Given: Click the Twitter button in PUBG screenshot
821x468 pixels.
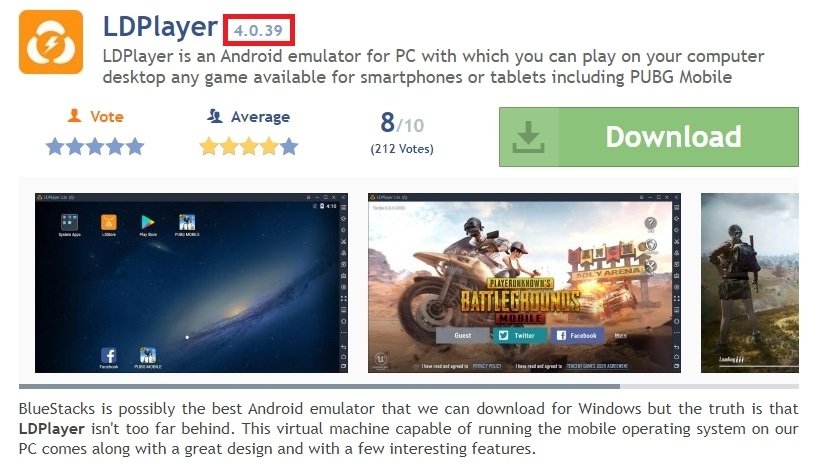Looking at the screenshot, I should tap(519, 336).
